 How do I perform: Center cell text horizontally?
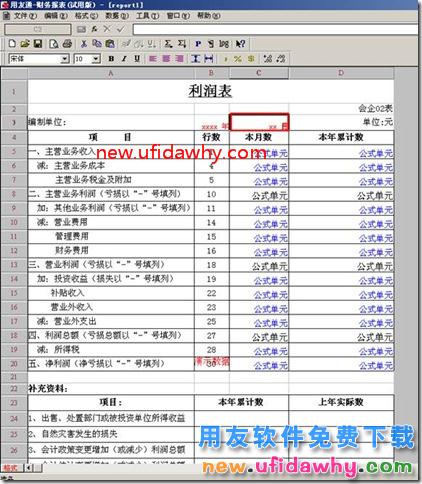(166, 59)
